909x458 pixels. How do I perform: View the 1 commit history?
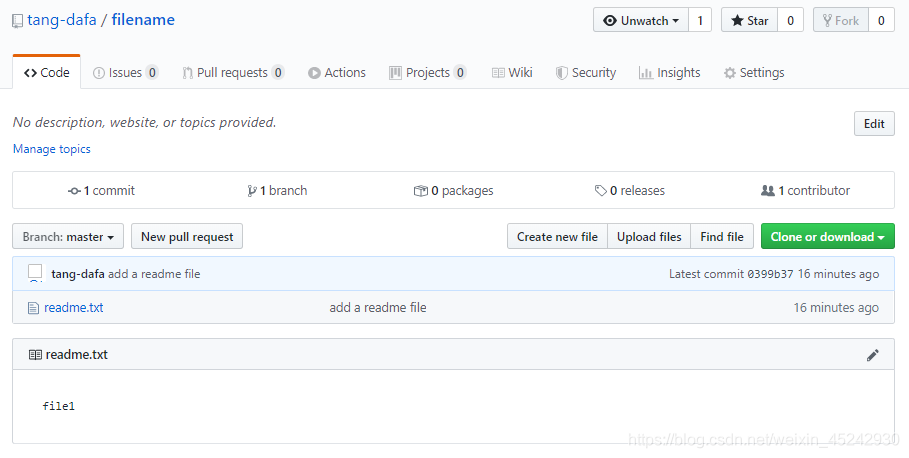pos(101,191)
